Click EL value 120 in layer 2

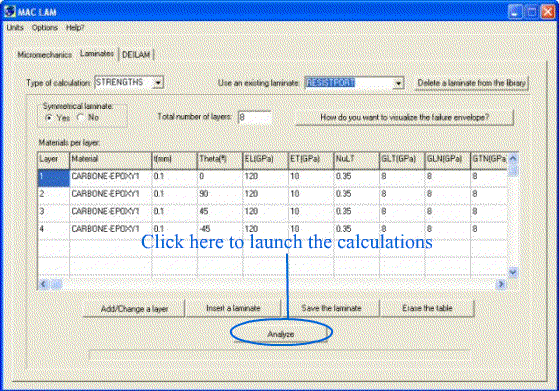pyautogui.click(x=265, y=195)
